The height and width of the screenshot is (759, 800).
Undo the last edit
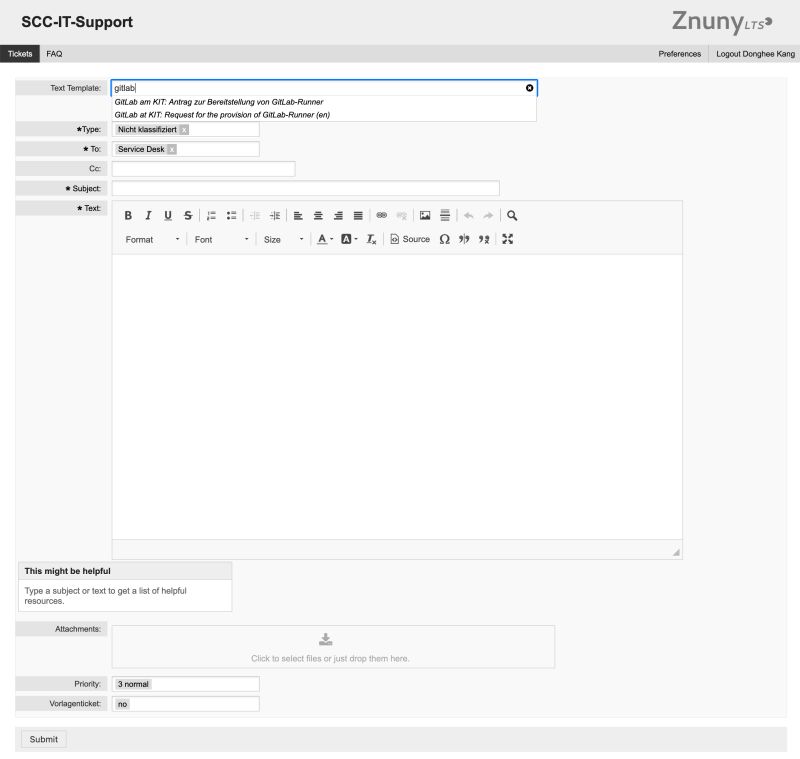click(x=468, y=215)
